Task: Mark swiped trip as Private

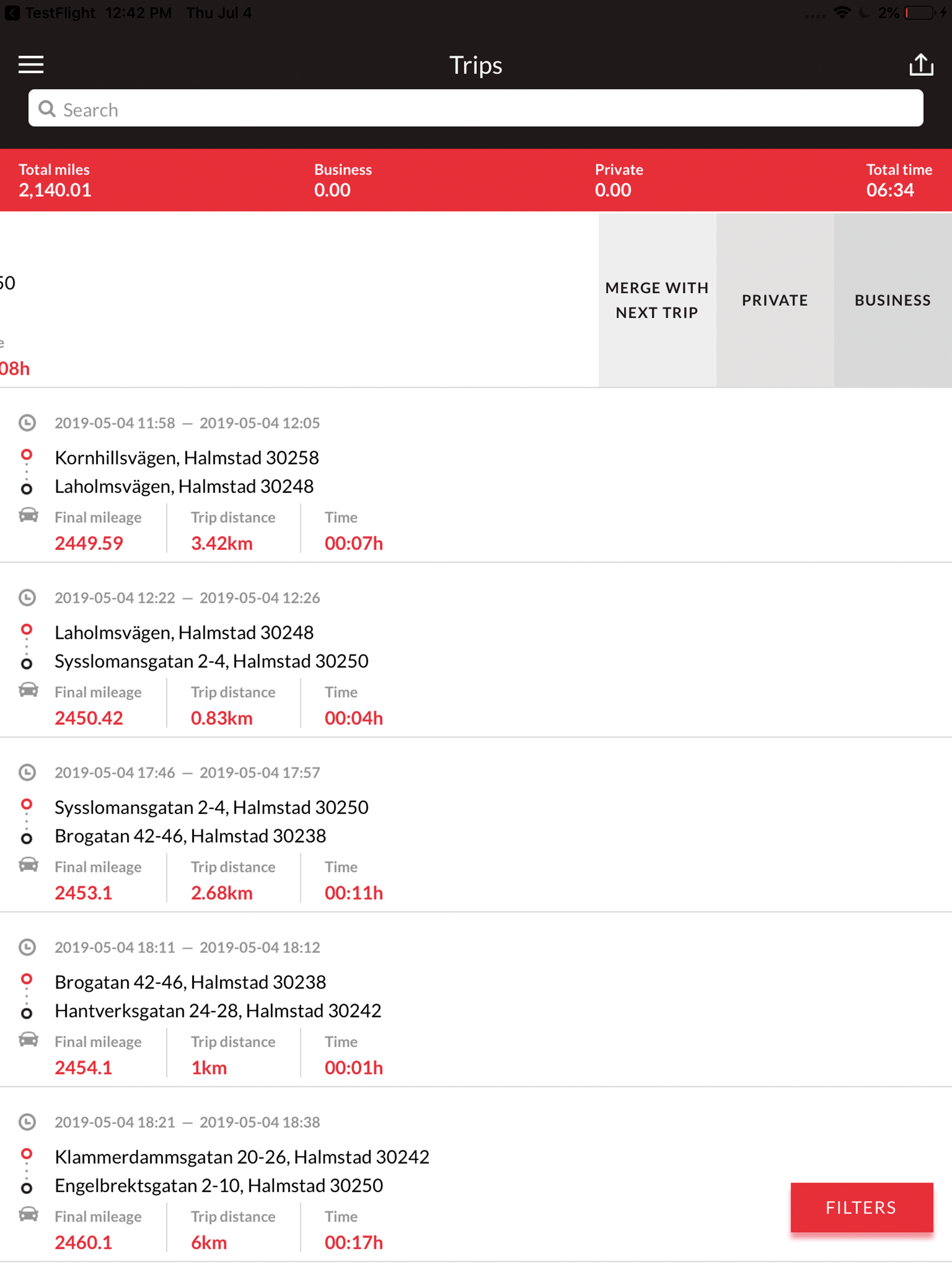Action: (x=774, y=300)
